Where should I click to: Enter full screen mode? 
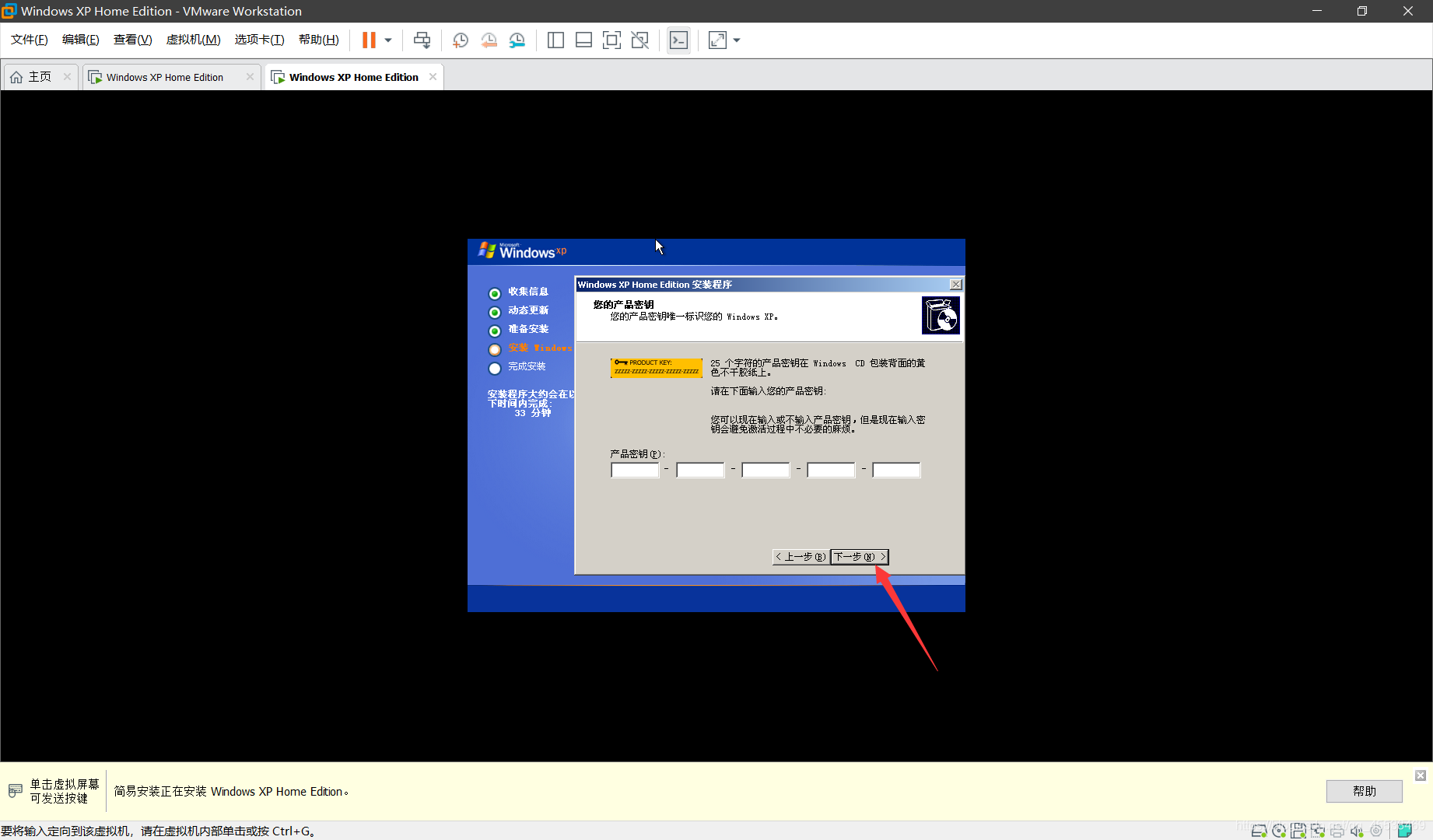(x=611, y=40)
